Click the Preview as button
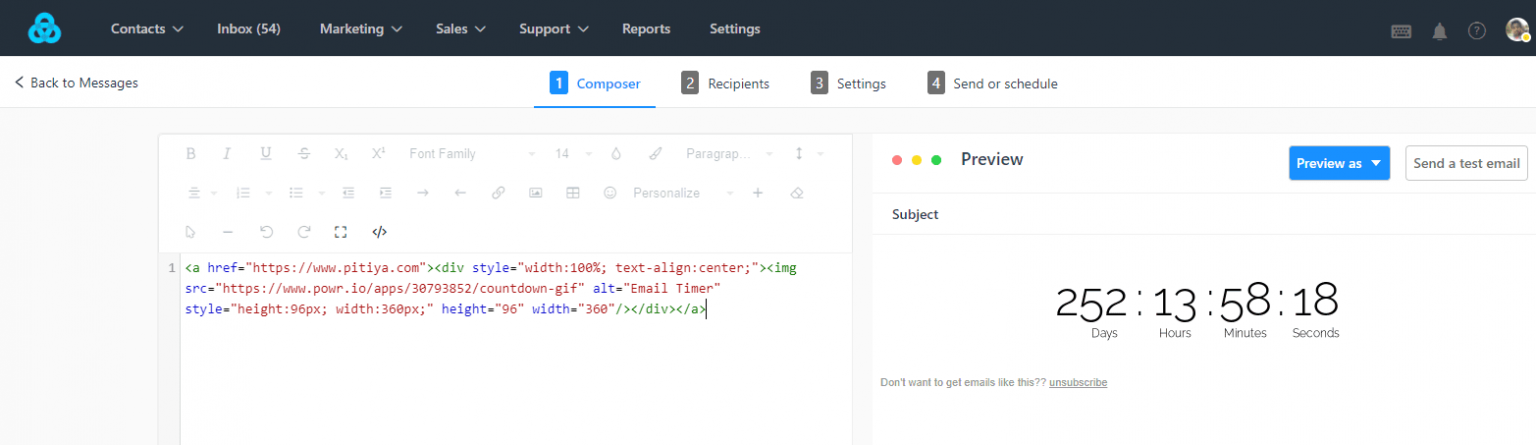 (1339, 163)
